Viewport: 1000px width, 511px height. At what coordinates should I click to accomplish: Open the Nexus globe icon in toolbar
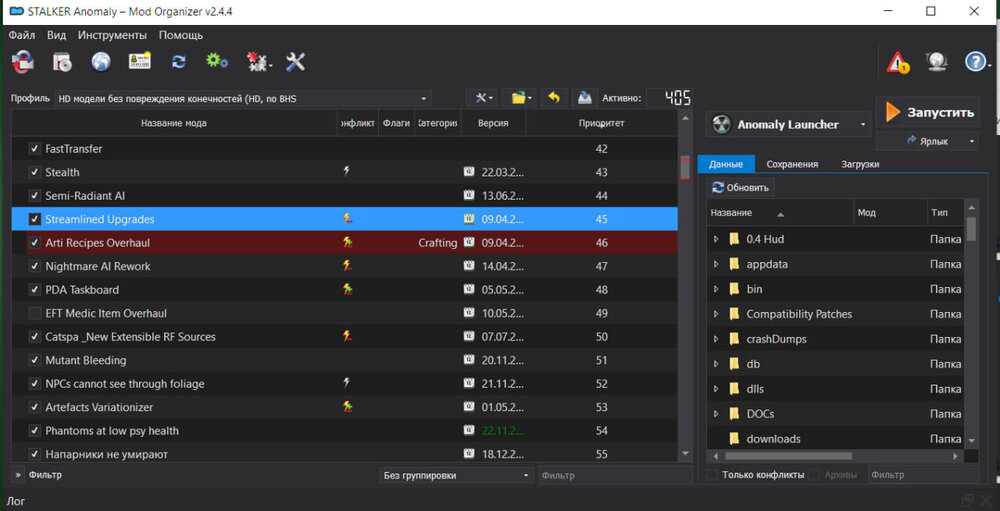click(100, 62)
